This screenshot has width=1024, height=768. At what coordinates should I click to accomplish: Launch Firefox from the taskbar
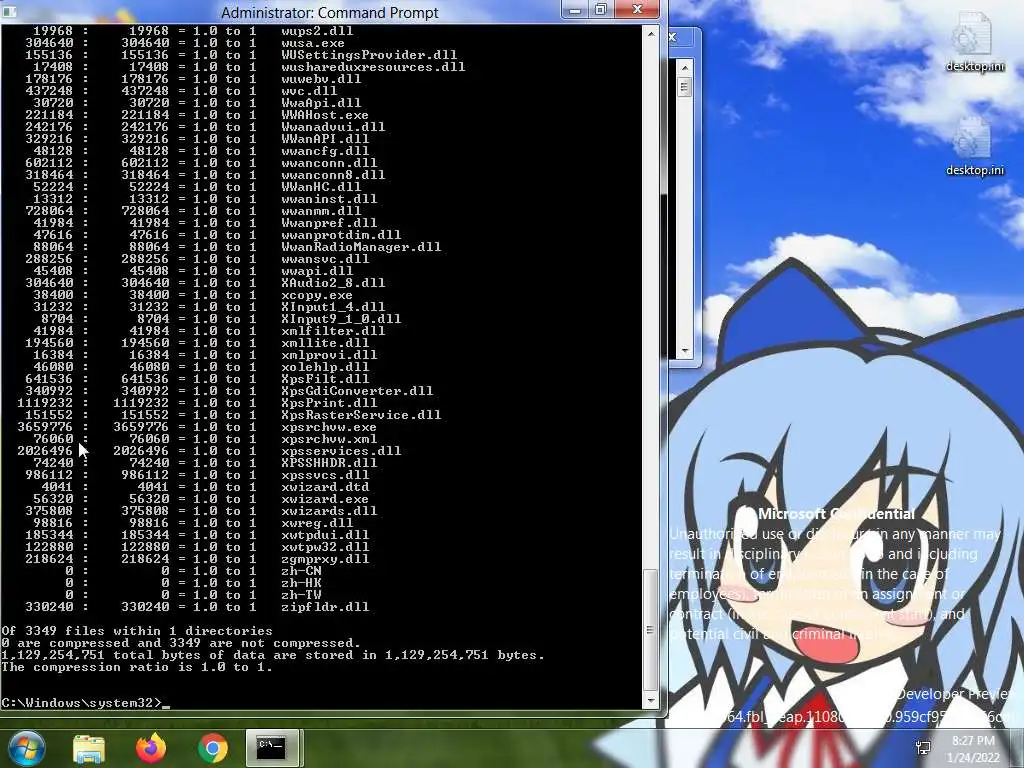coord(151,748)
